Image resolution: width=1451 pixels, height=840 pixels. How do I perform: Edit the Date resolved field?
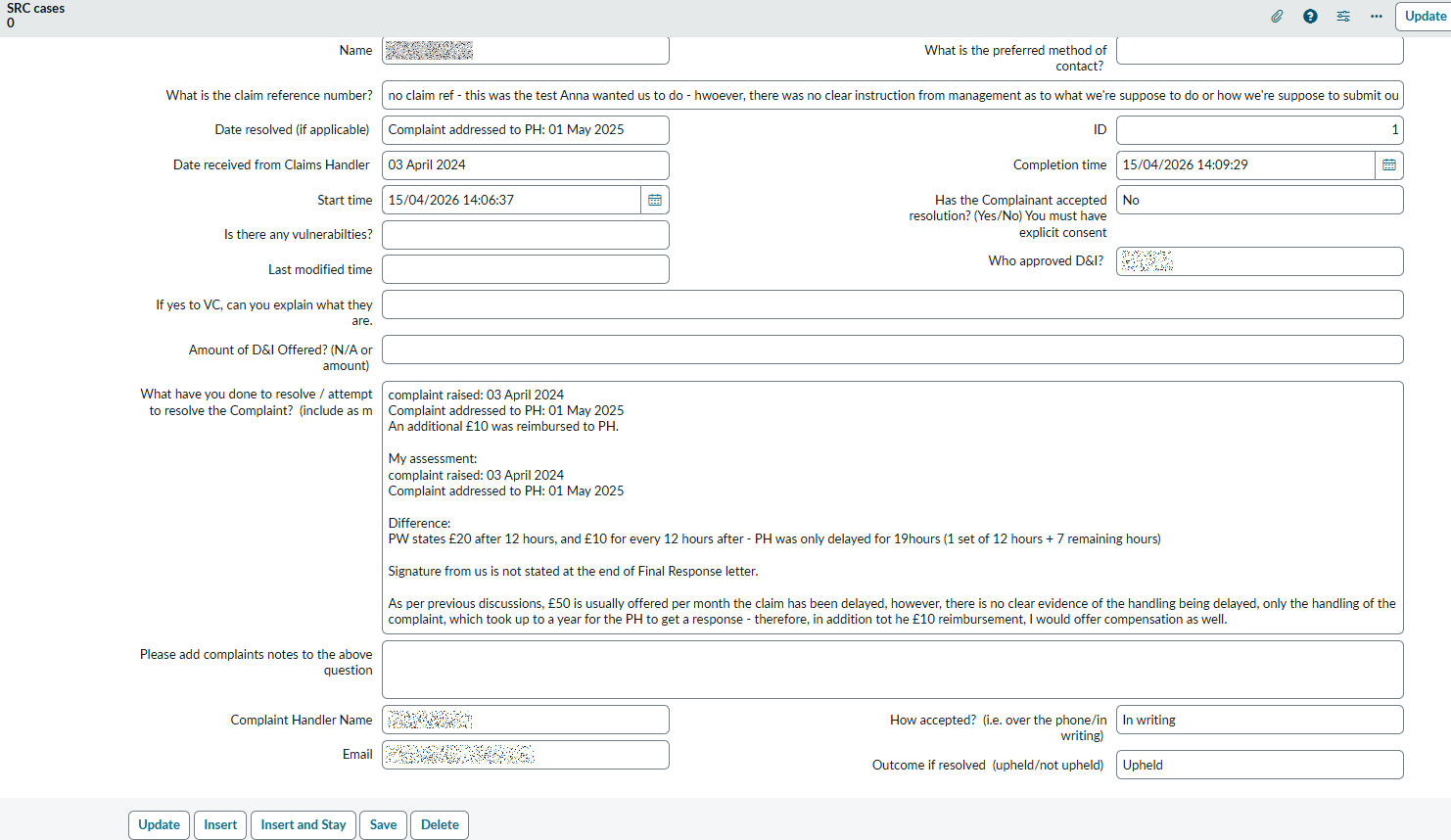526,129
